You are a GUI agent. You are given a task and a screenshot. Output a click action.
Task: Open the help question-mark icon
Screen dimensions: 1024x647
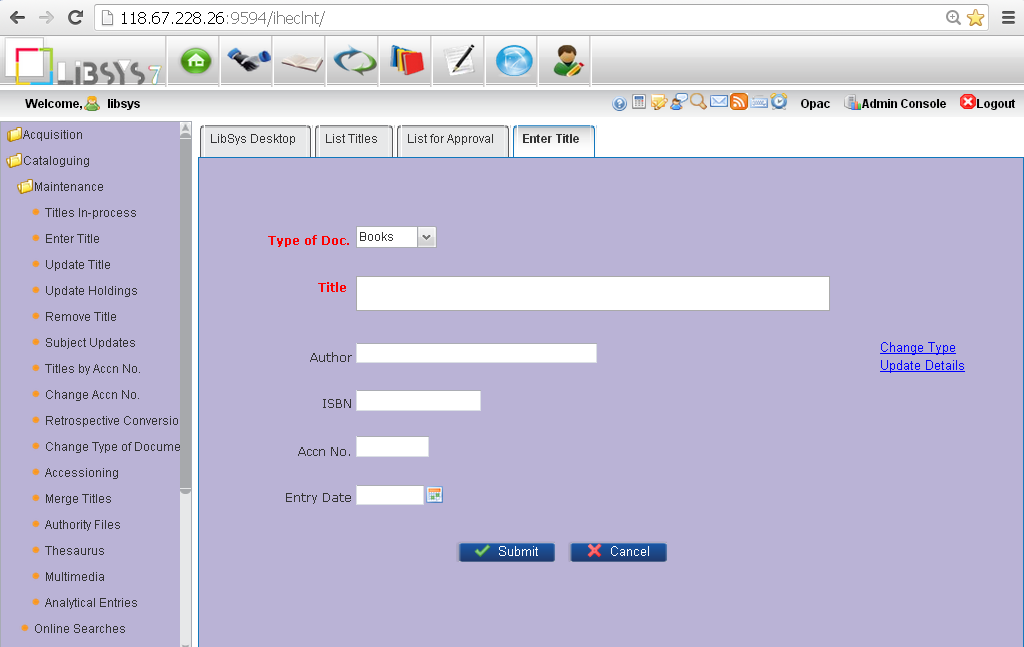(x=620, y=102)
